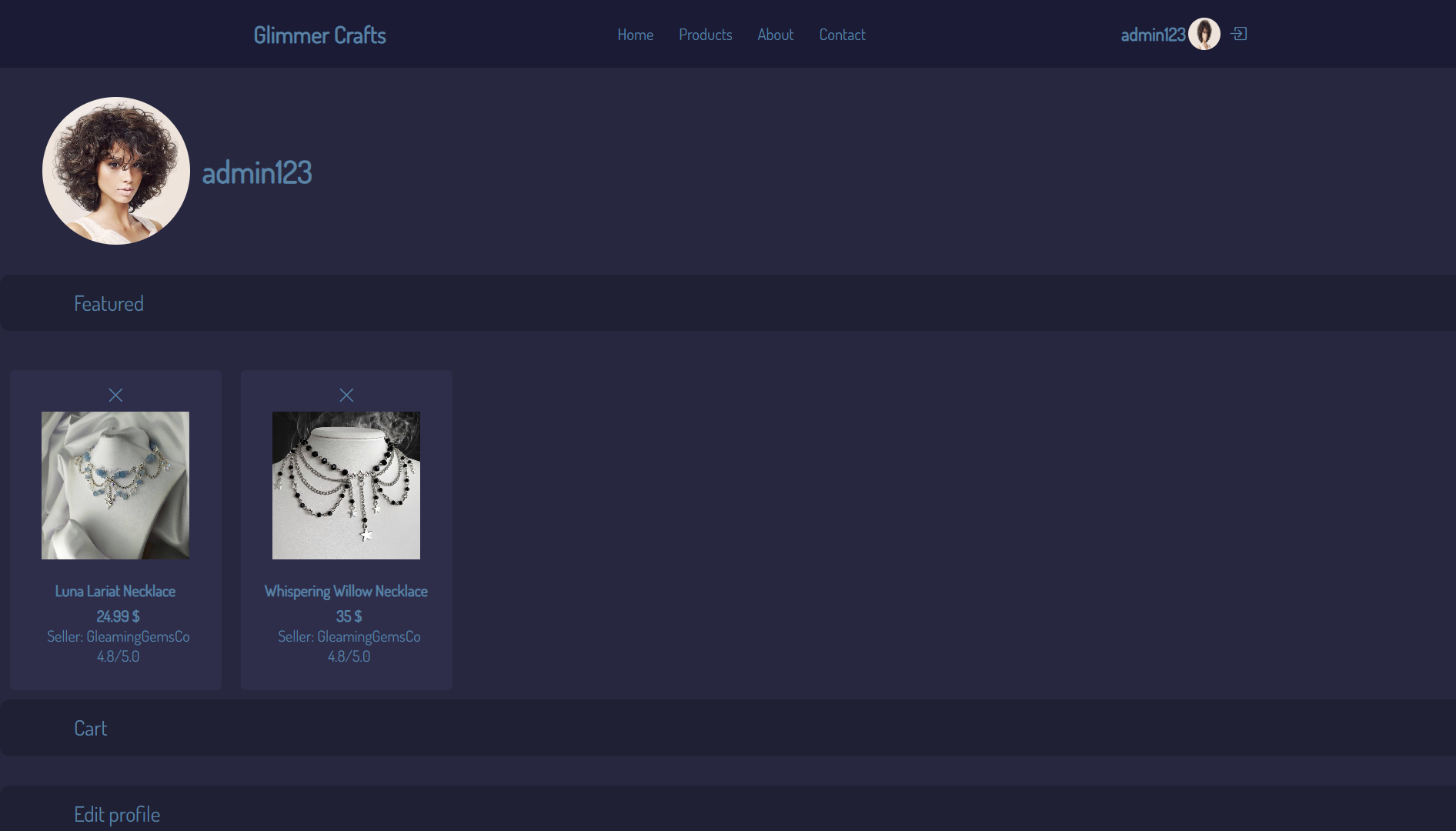Remove Whispering Willow Necklace from featured
This screenshot has width=1456, height=831.
(x=346, y=395)
